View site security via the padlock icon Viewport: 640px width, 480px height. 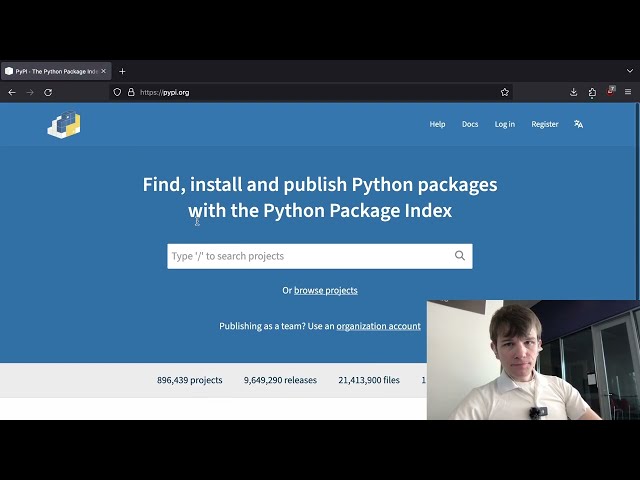[x=131, y=92]
